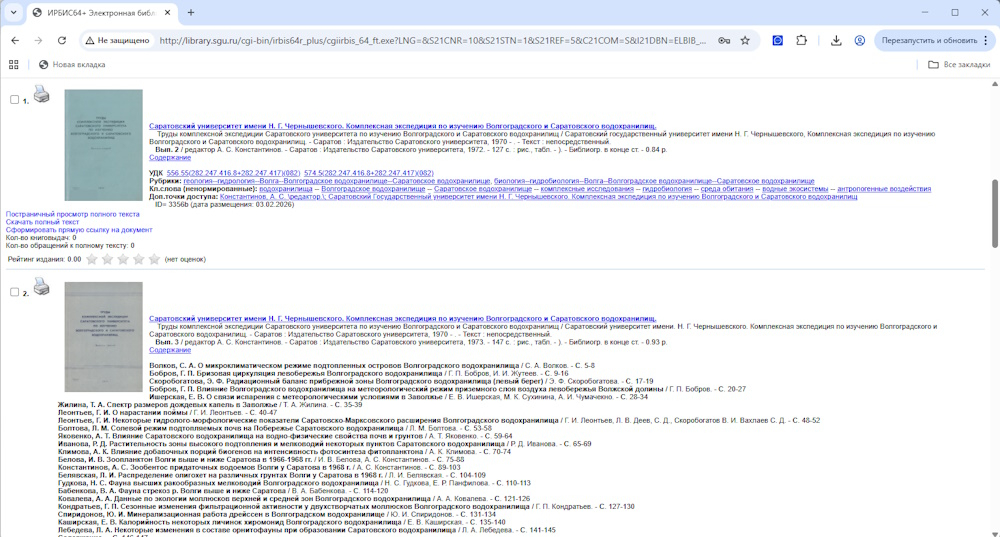Image resolution: width=1000 pixels, height=537 pixels.
Task: Open a new browser tab
Action: [x=191, y=13]
